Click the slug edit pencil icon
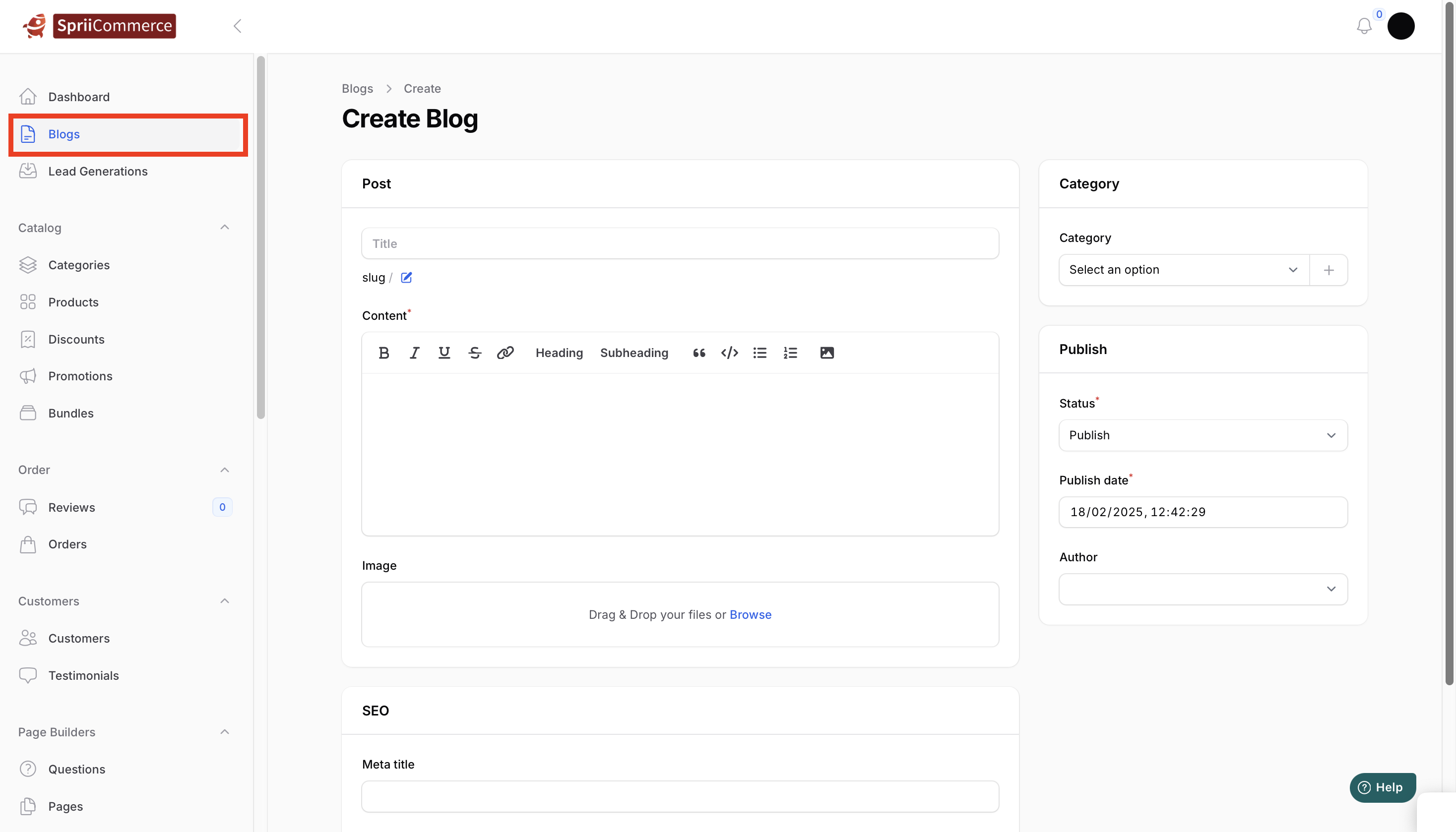 click(406, 278)
